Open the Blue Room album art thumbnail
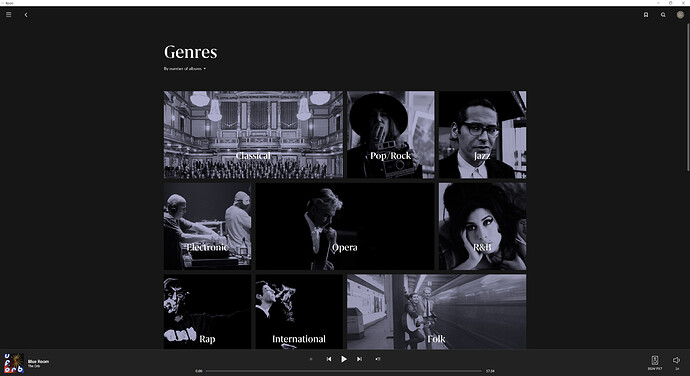The width and height of the screenshot is (690, 376). (x=14, y=363)
